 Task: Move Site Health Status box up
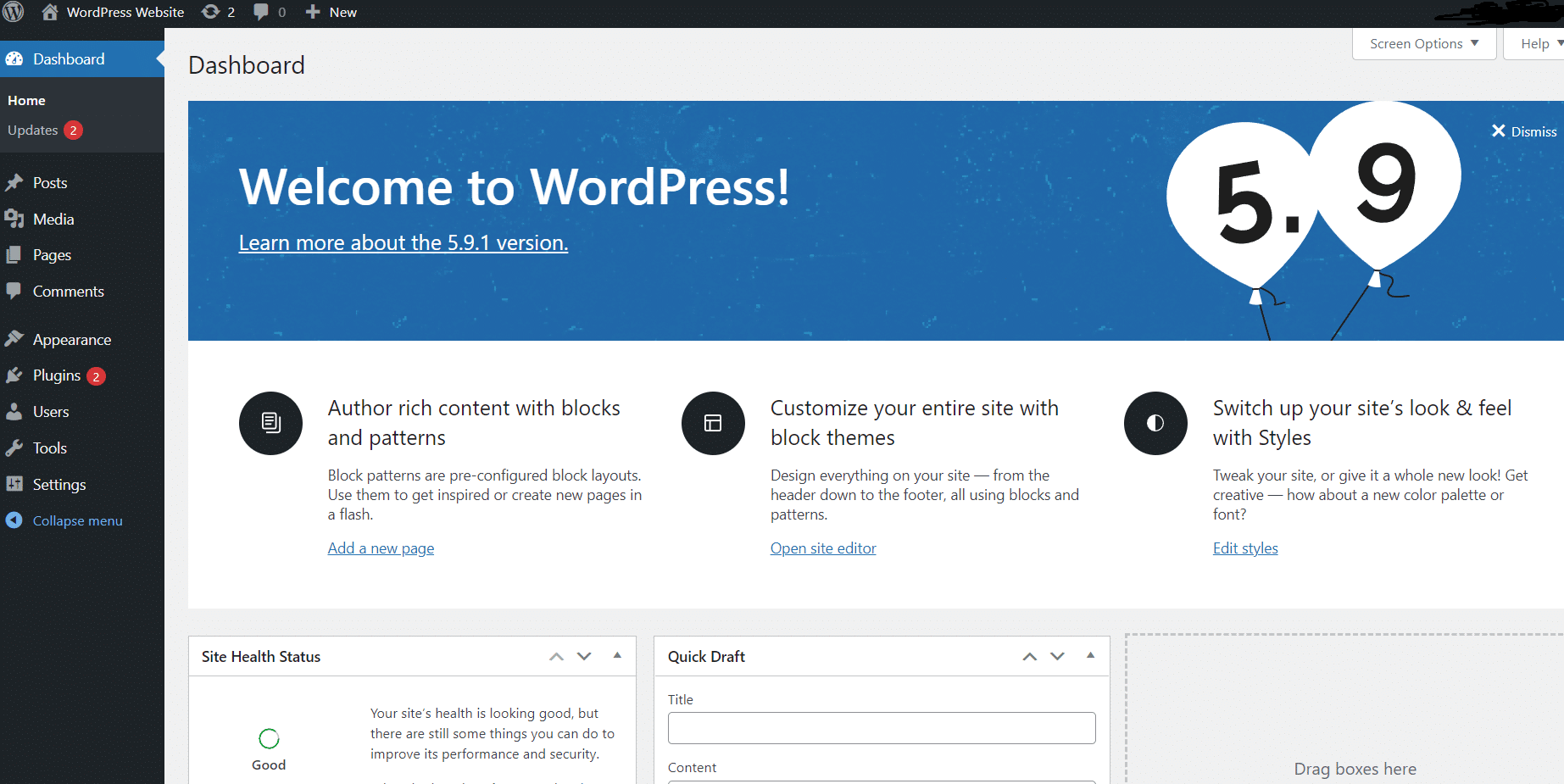[x=556, y=657]
